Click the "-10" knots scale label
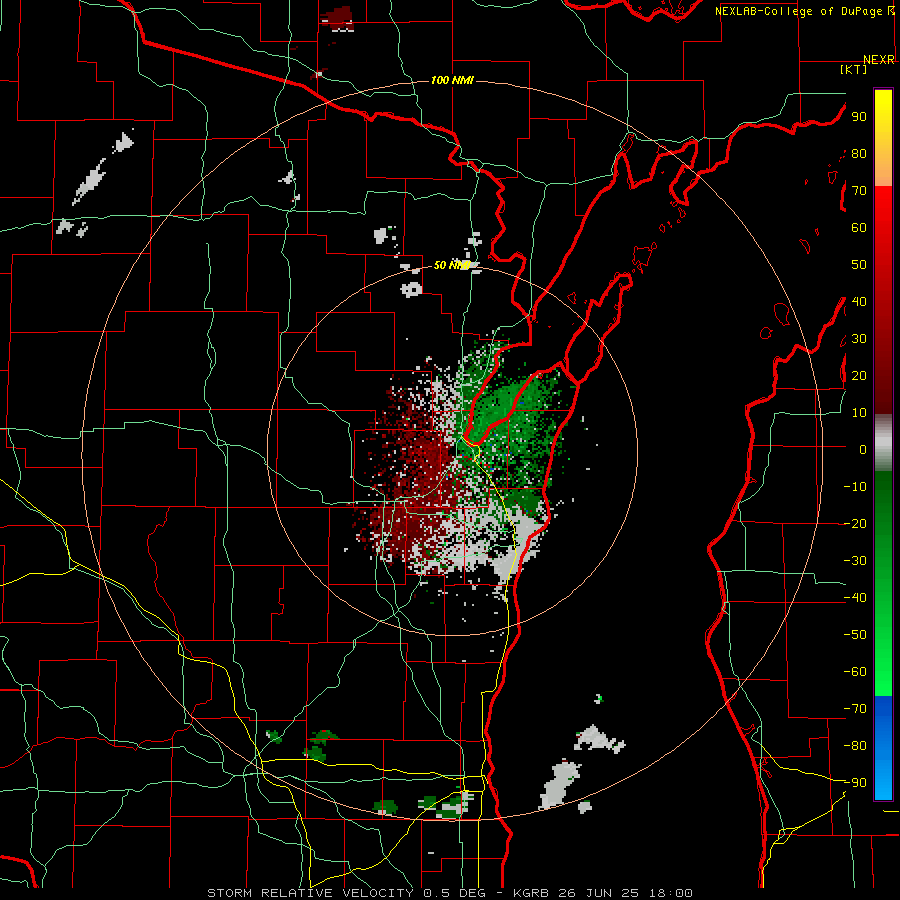900x900 pixels. pyautogui.click(x=855, y=487)
